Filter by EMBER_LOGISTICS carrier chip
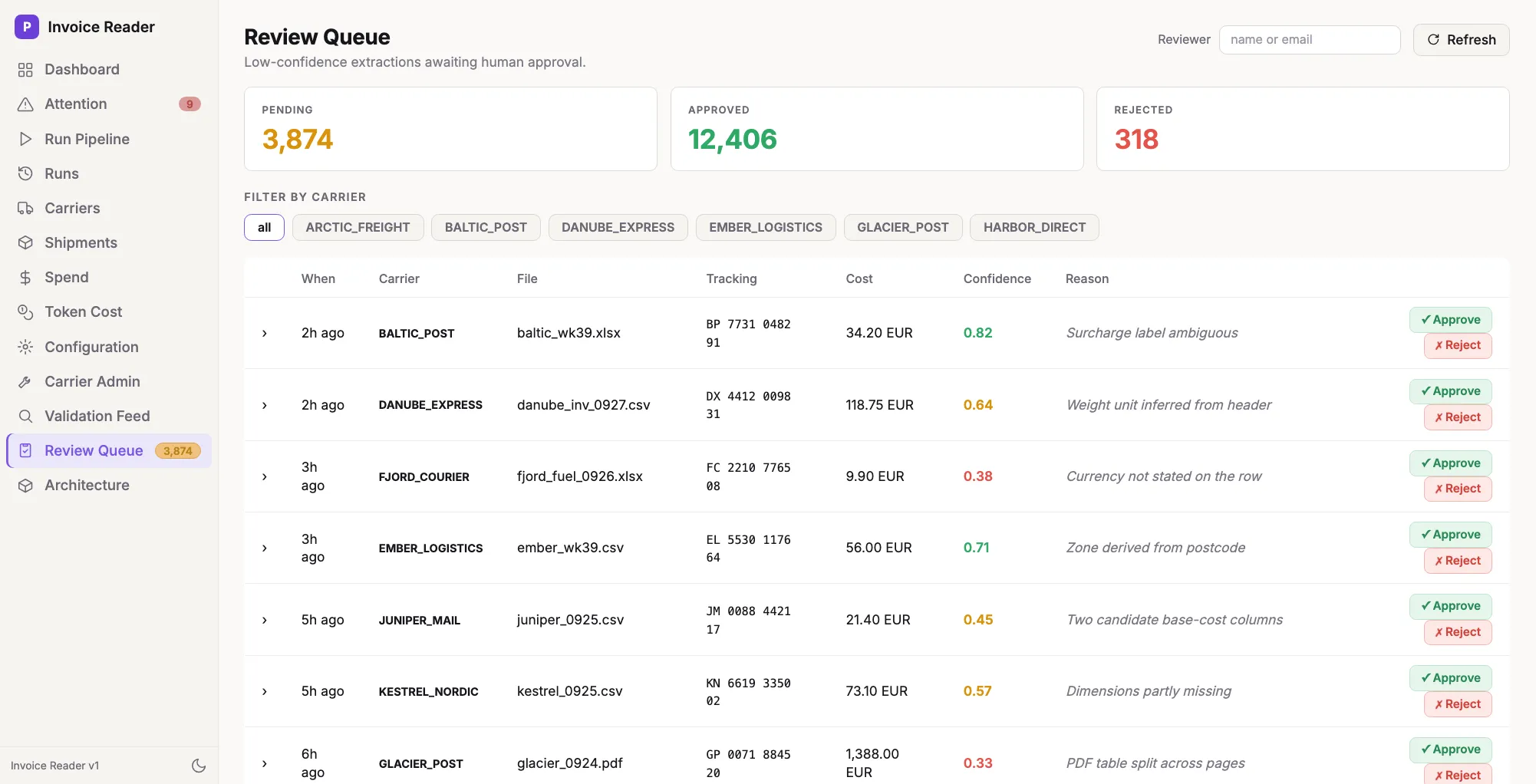Image resolution: width=1536 pixels, height=784 pixels. tap(766, 227)
